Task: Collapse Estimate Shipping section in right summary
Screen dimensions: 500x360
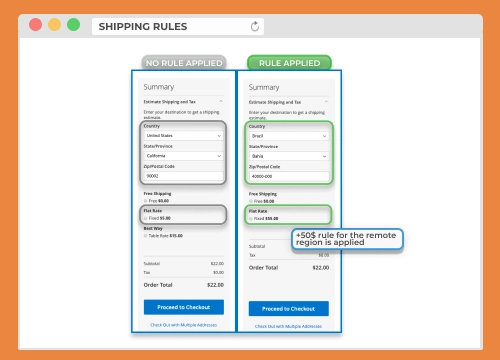Action: coord(326,102)
